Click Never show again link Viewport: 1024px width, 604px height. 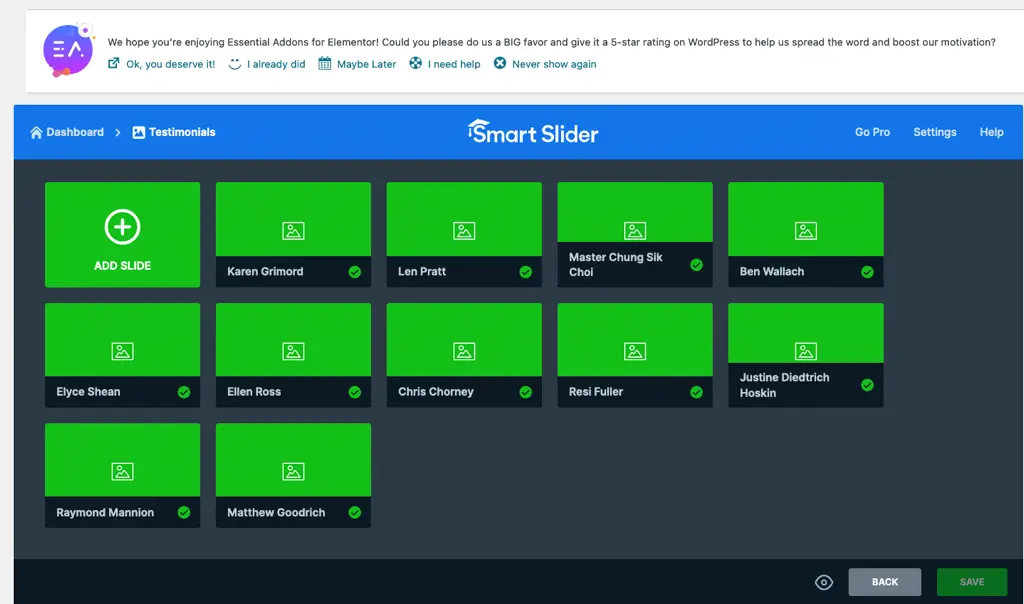tap(554, 64)
